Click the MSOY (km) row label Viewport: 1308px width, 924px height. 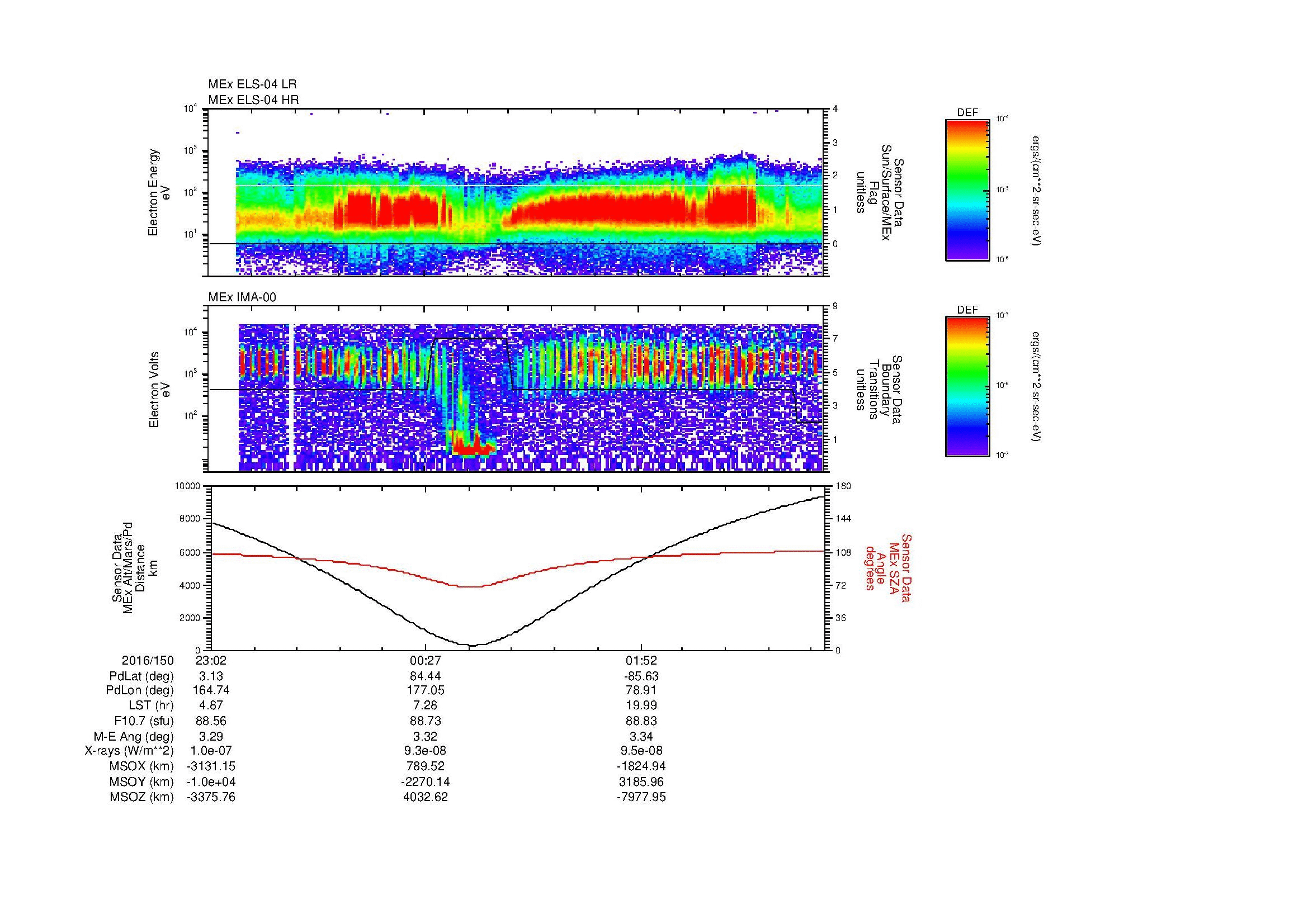pyautogui.click(x=142, y=781)
